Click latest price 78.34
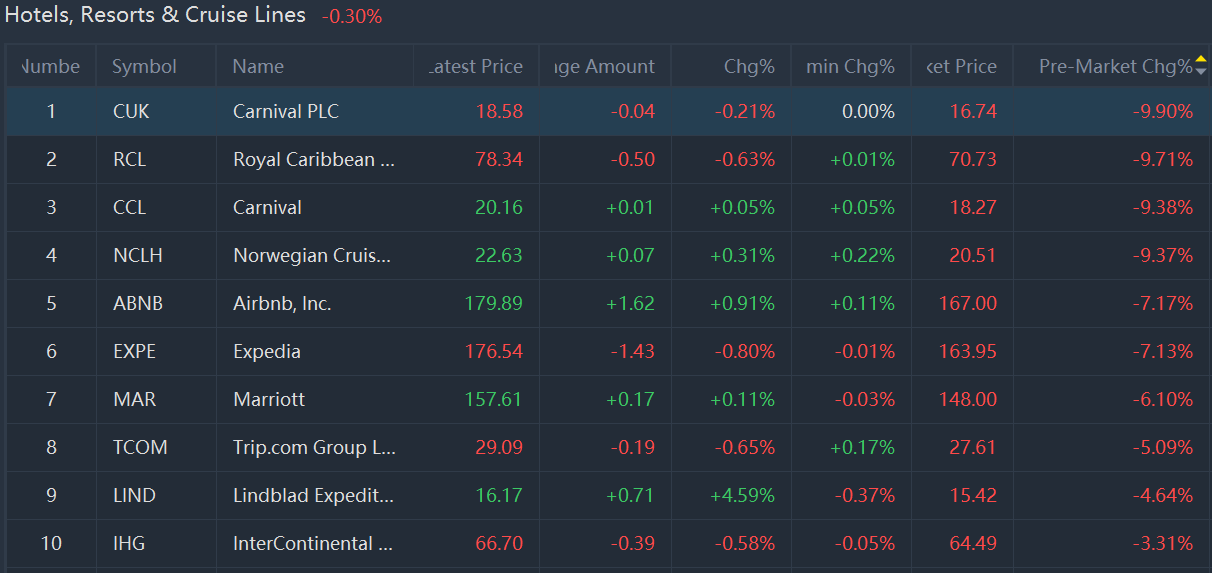The height and width of the screenshot is (573, 1212). (x=499, y=159)
